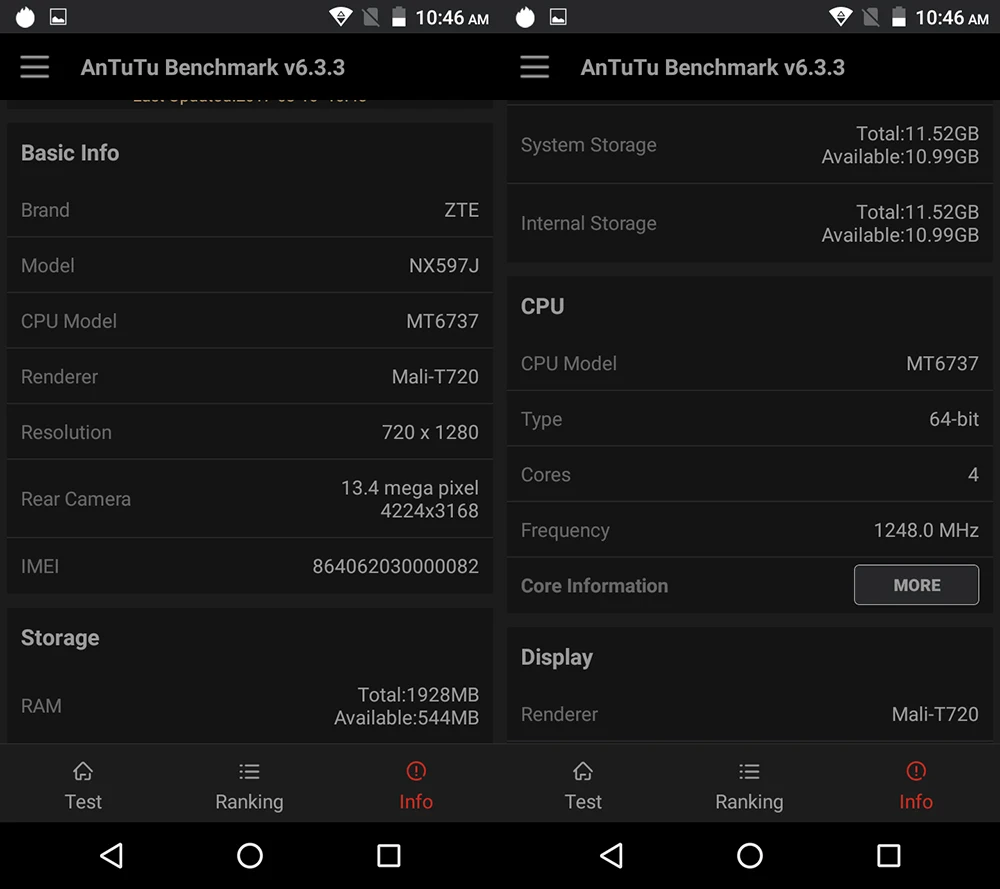Tap image notification icon in left status bar
This screenshot has width=1000, height=889.
click(x=58, y=17)
